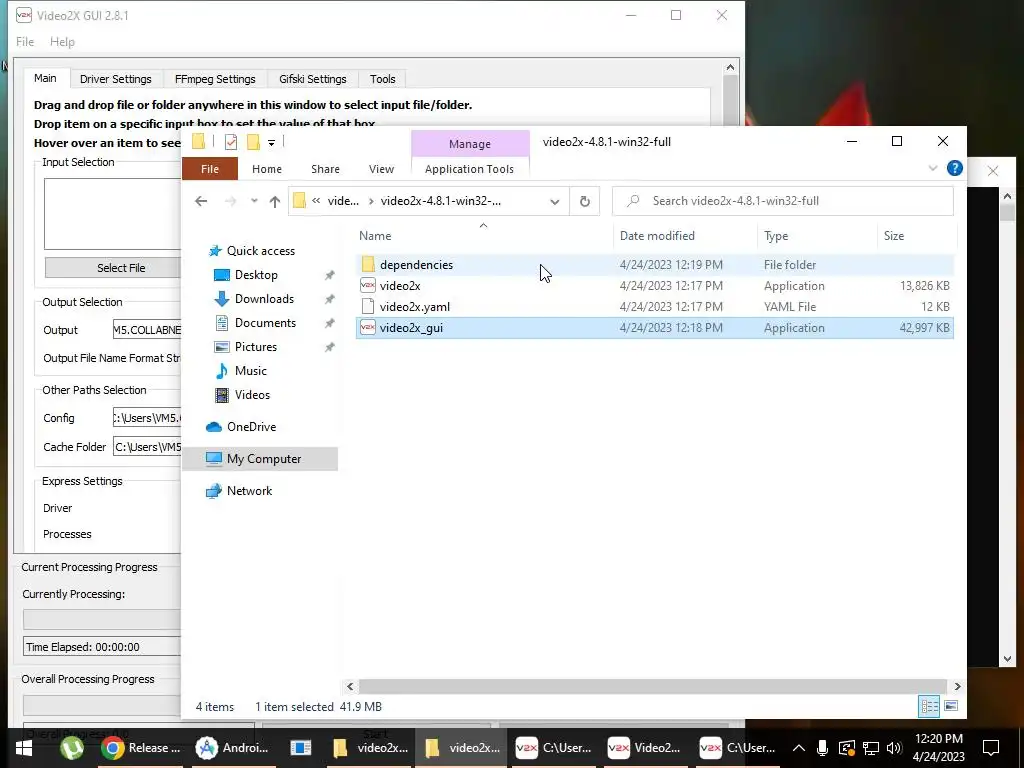Open the Home ribbon tab
This screenshot has height=768, width=1024.
click(x=266, y=168)
